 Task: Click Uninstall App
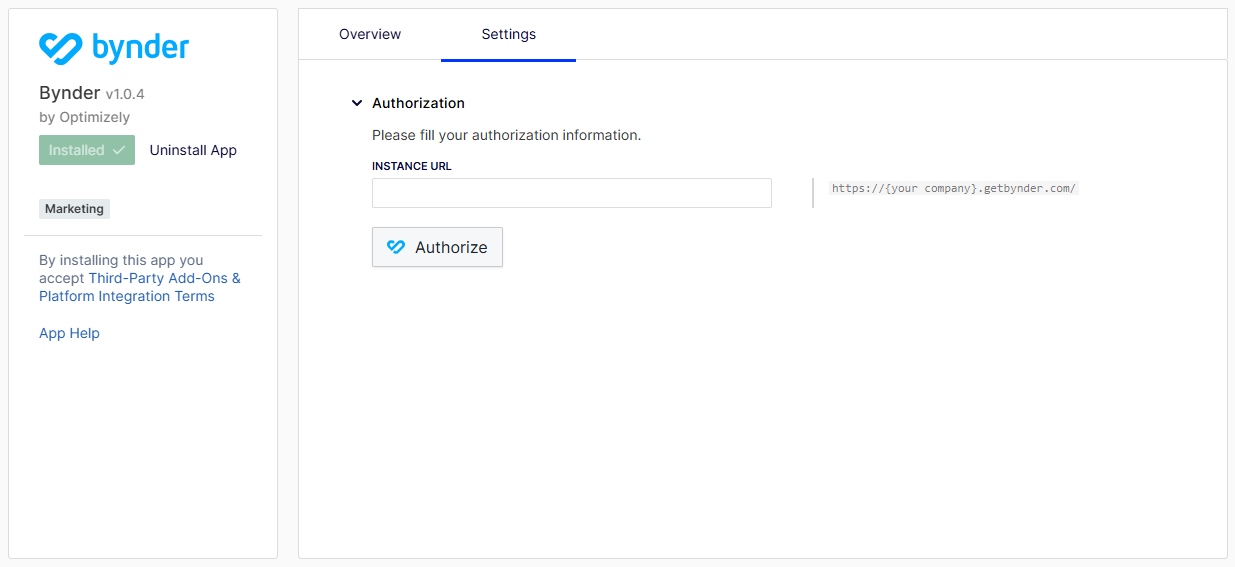[193, 150]
